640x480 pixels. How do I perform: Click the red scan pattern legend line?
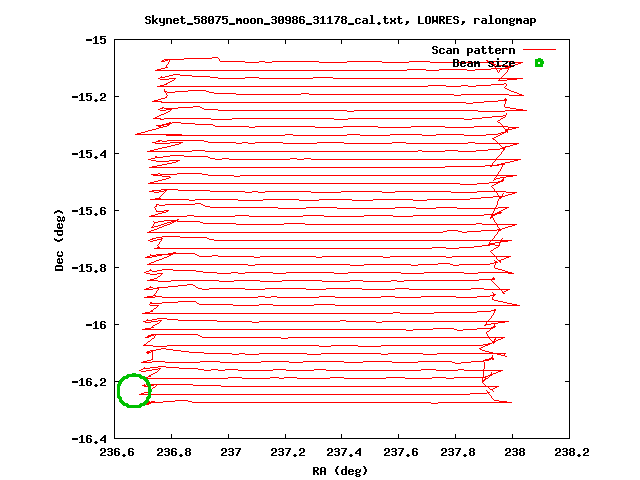coord(539,50)
